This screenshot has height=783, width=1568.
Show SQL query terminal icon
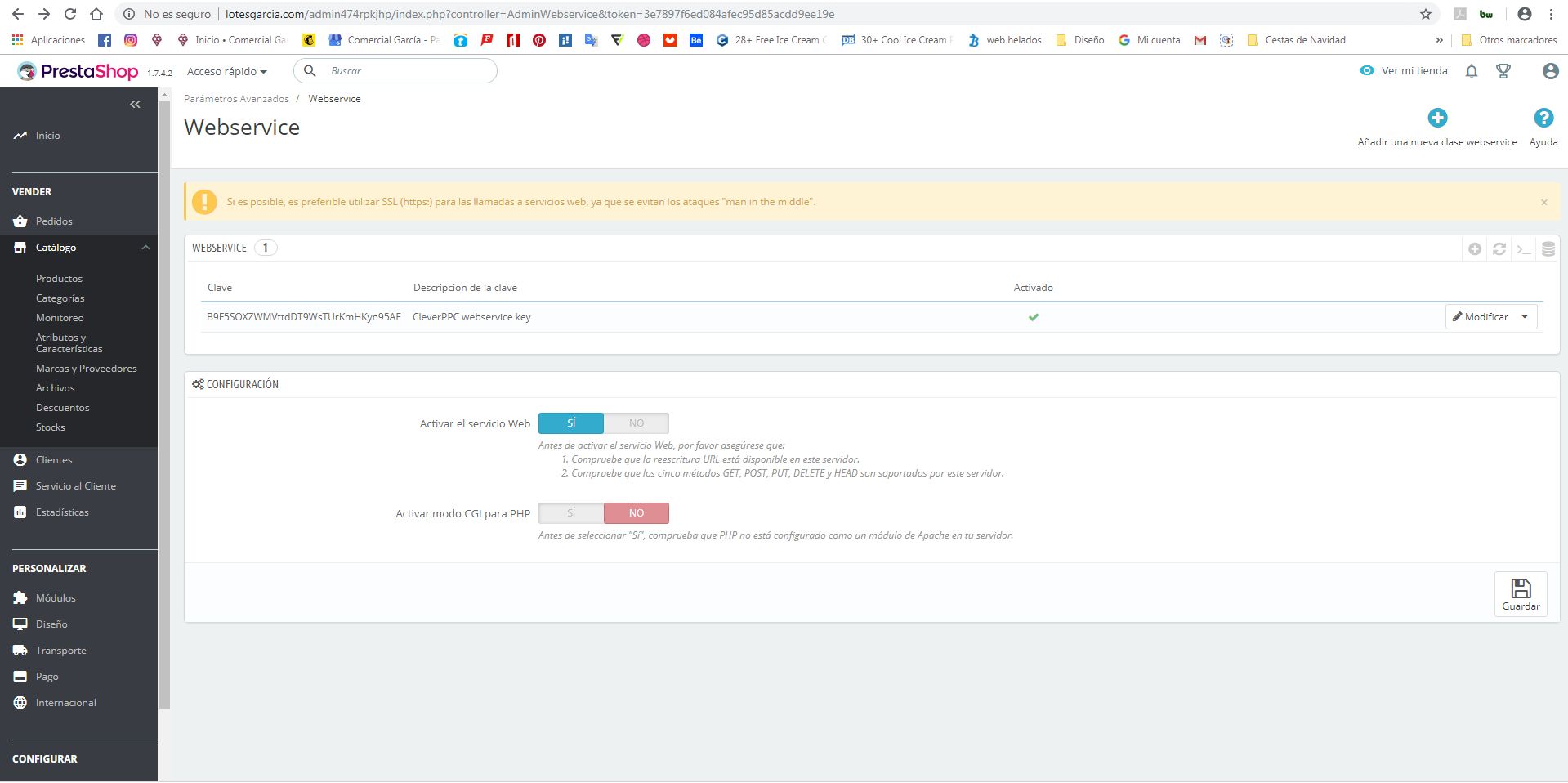click(x=1524, y=249)
